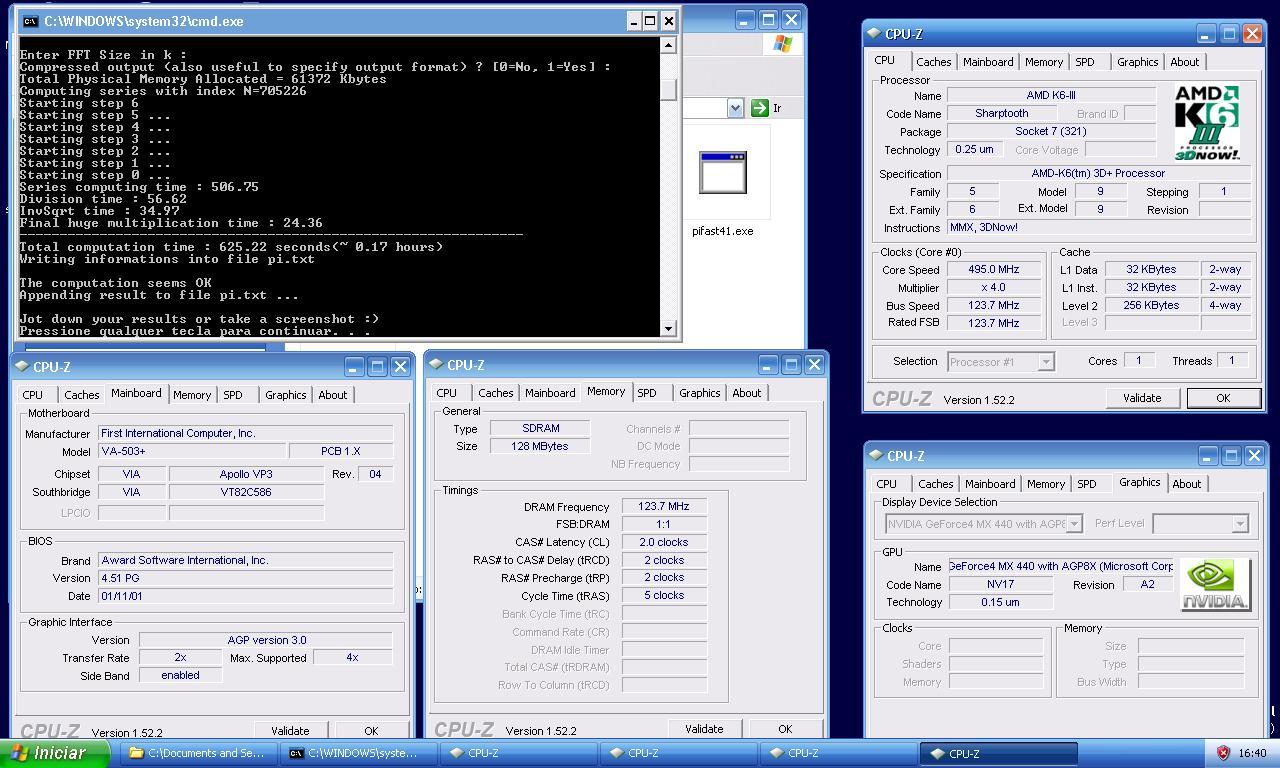Click GPU technology 0.15 um field
Viewport: 1280px width, 768px height.
pyautogui.click(x=1000, y=602)
